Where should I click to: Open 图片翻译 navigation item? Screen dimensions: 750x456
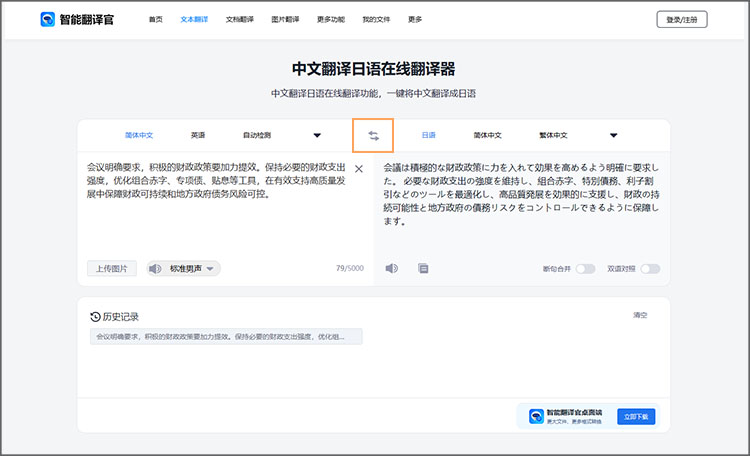point(285,20)
